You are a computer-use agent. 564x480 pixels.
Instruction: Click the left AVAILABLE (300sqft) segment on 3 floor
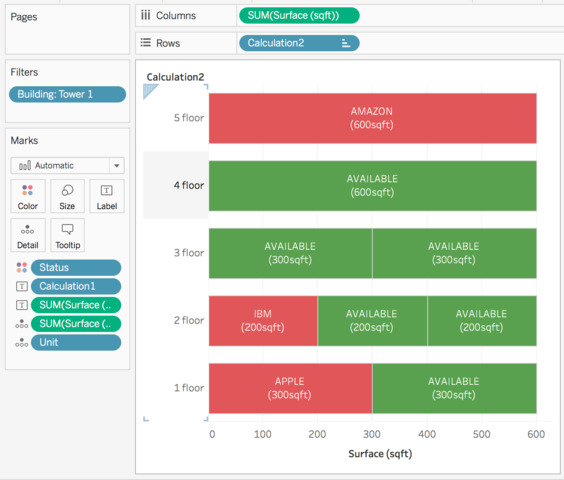coord(290,253)
